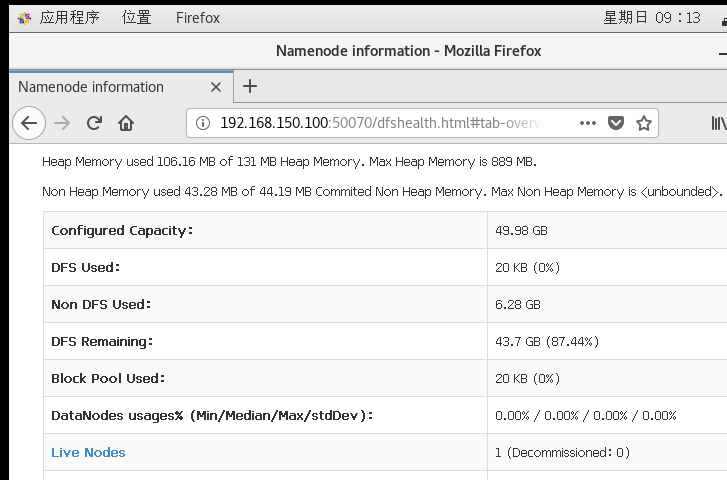The image size is (727, 480).
Task: Open the 位置 (Places) menu
Action: (x=137, y=17)
